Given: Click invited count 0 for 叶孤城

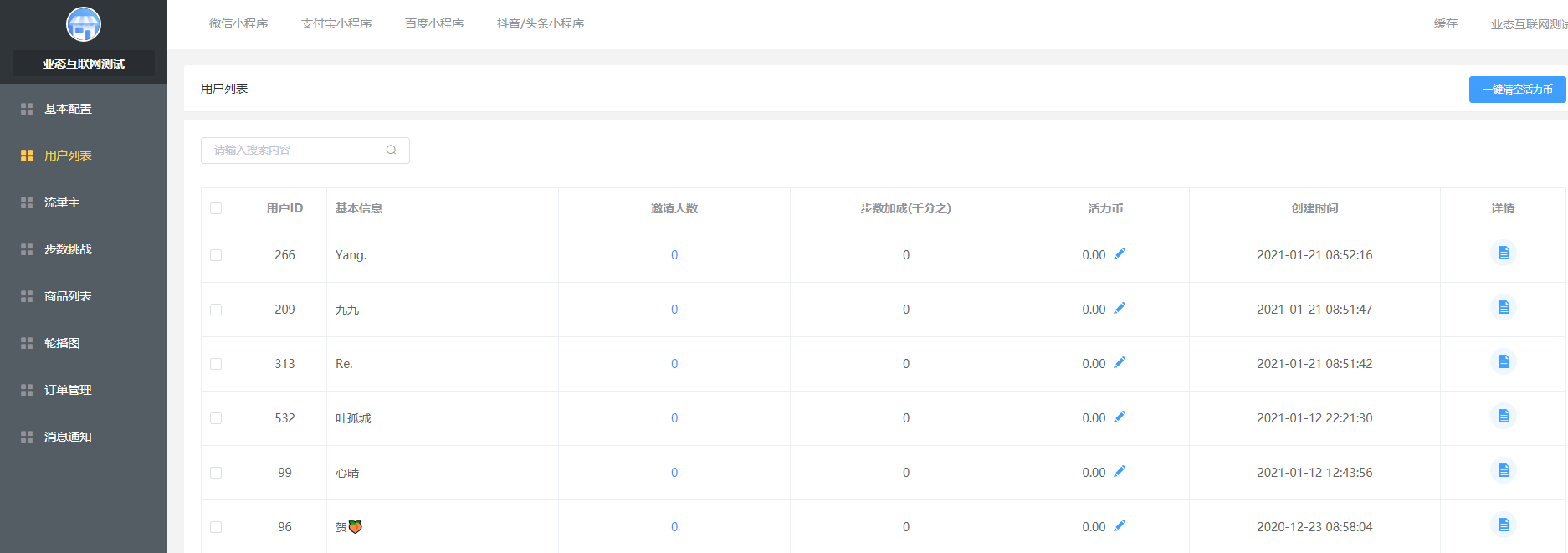Looking at the screenshot, I should (674, 418).
